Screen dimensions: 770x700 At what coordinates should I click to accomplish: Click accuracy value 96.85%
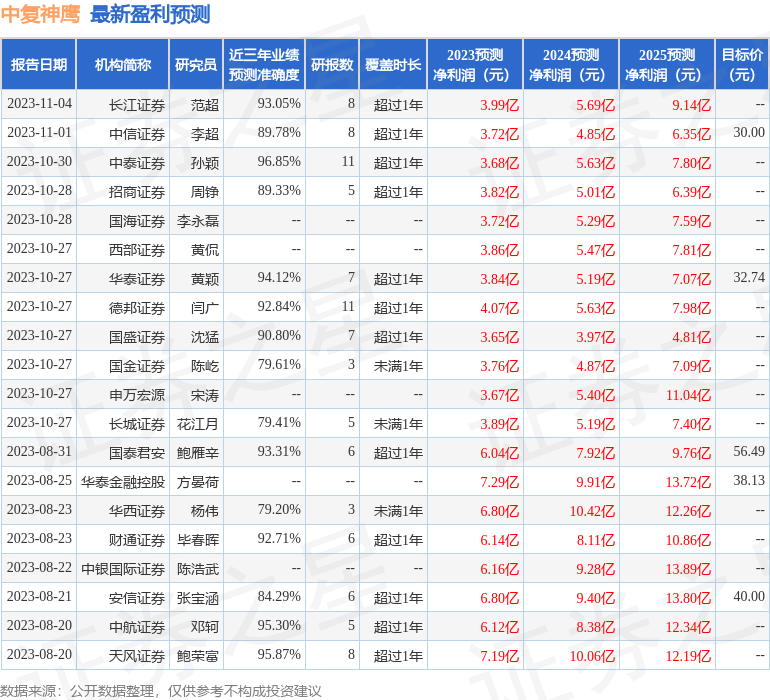pos(279,162)
